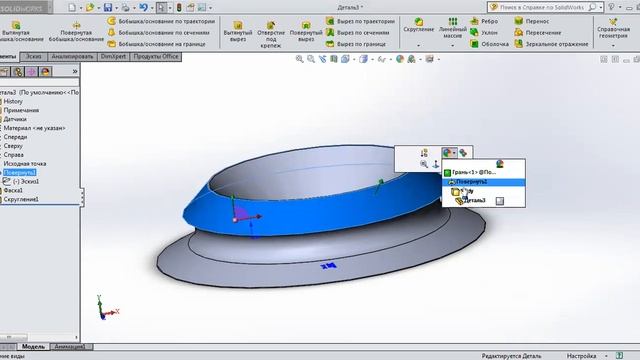640x360 pixels.
Task: Click the help search input field
Action: (543, 7)
